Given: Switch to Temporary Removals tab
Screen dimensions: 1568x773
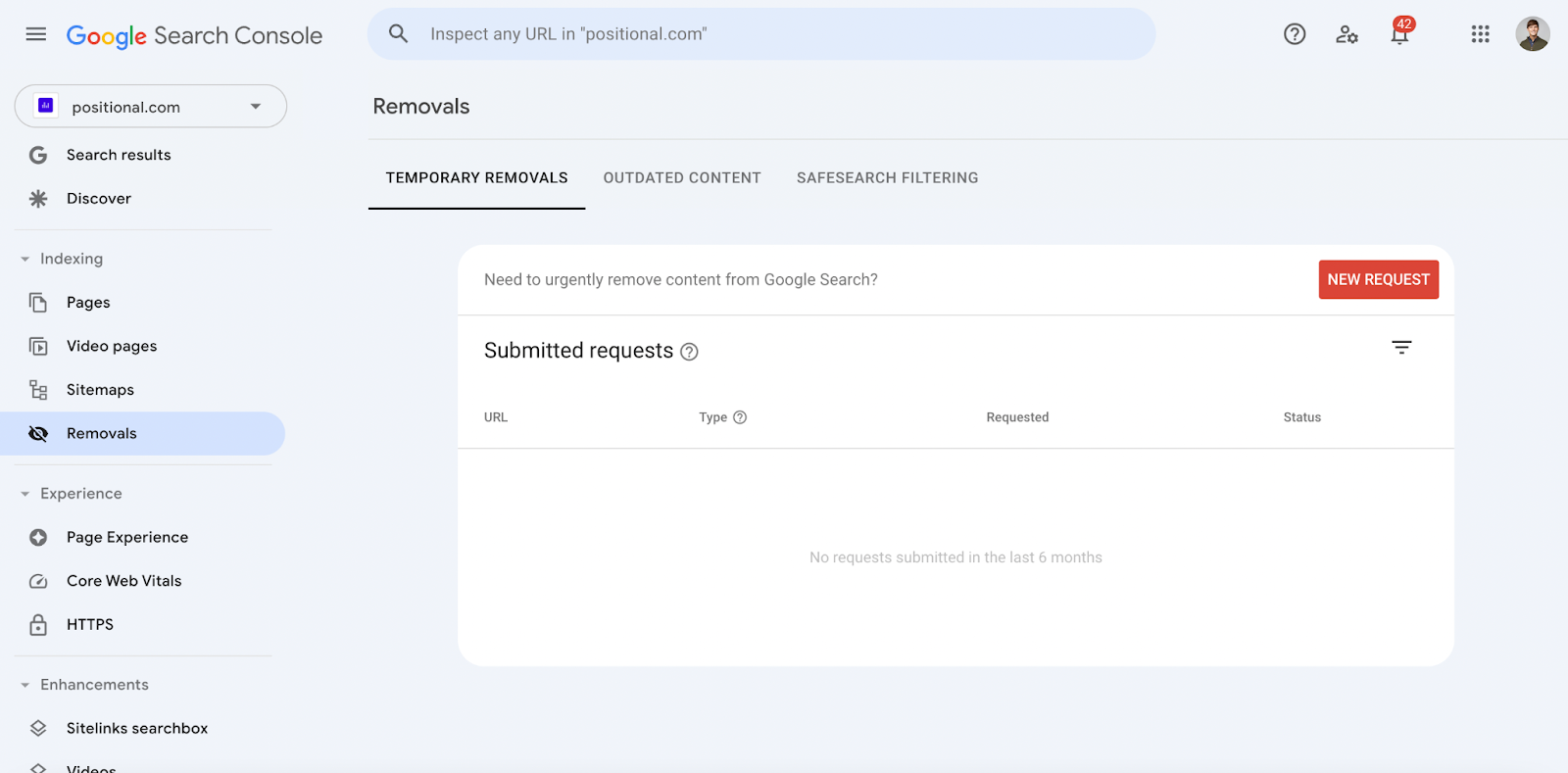Looking at the screenshot, I should 476,177.
